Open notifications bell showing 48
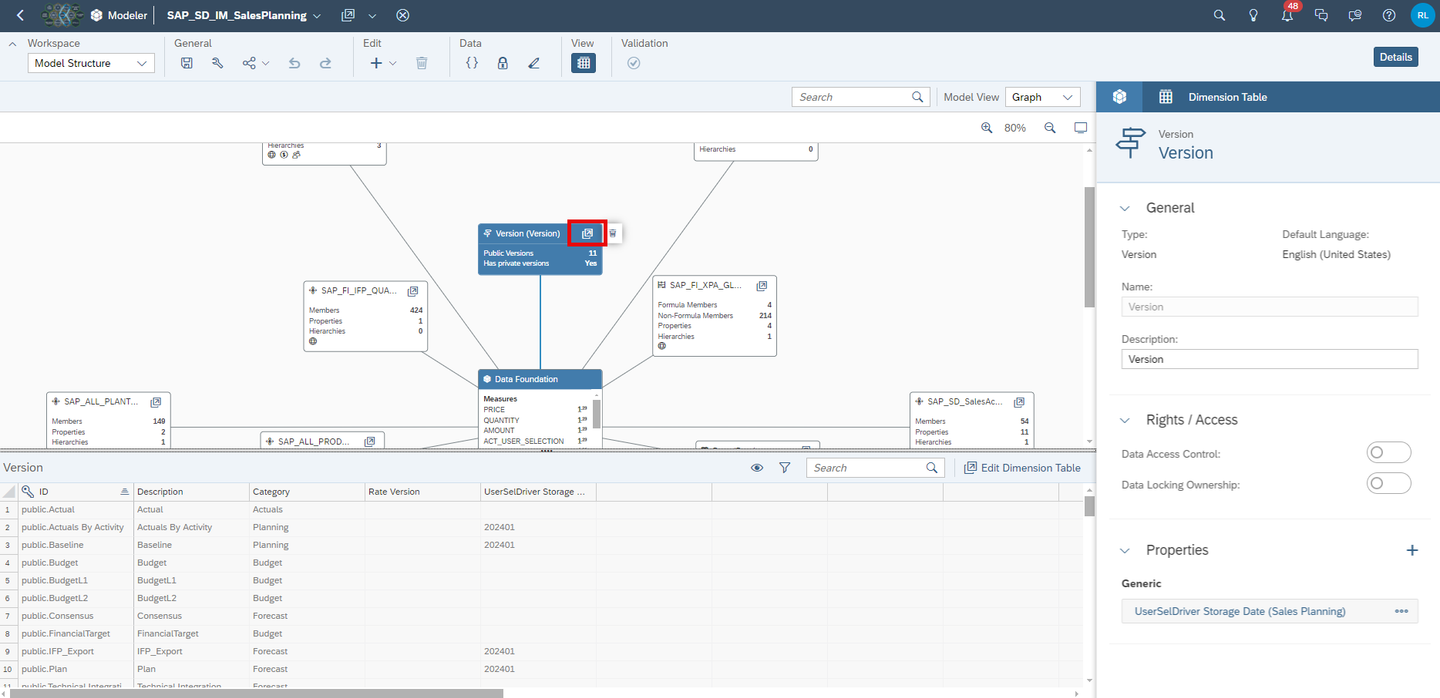 [x=1288, y=14]
